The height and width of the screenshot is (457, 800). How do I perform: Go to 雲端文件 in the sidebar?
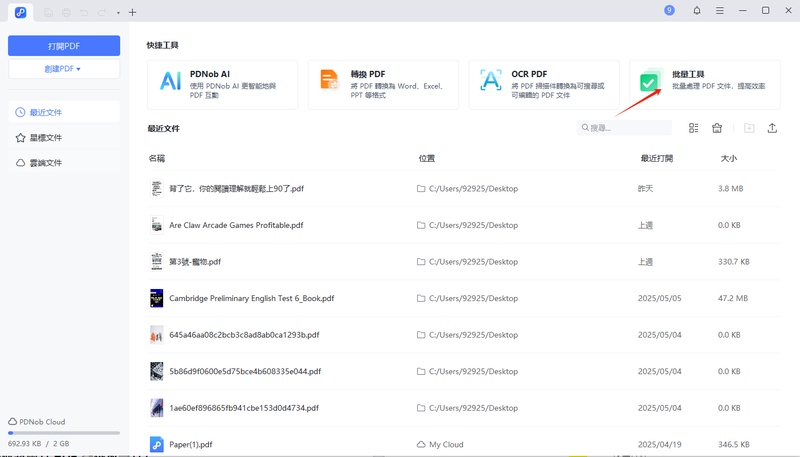[x=64, y=162]
